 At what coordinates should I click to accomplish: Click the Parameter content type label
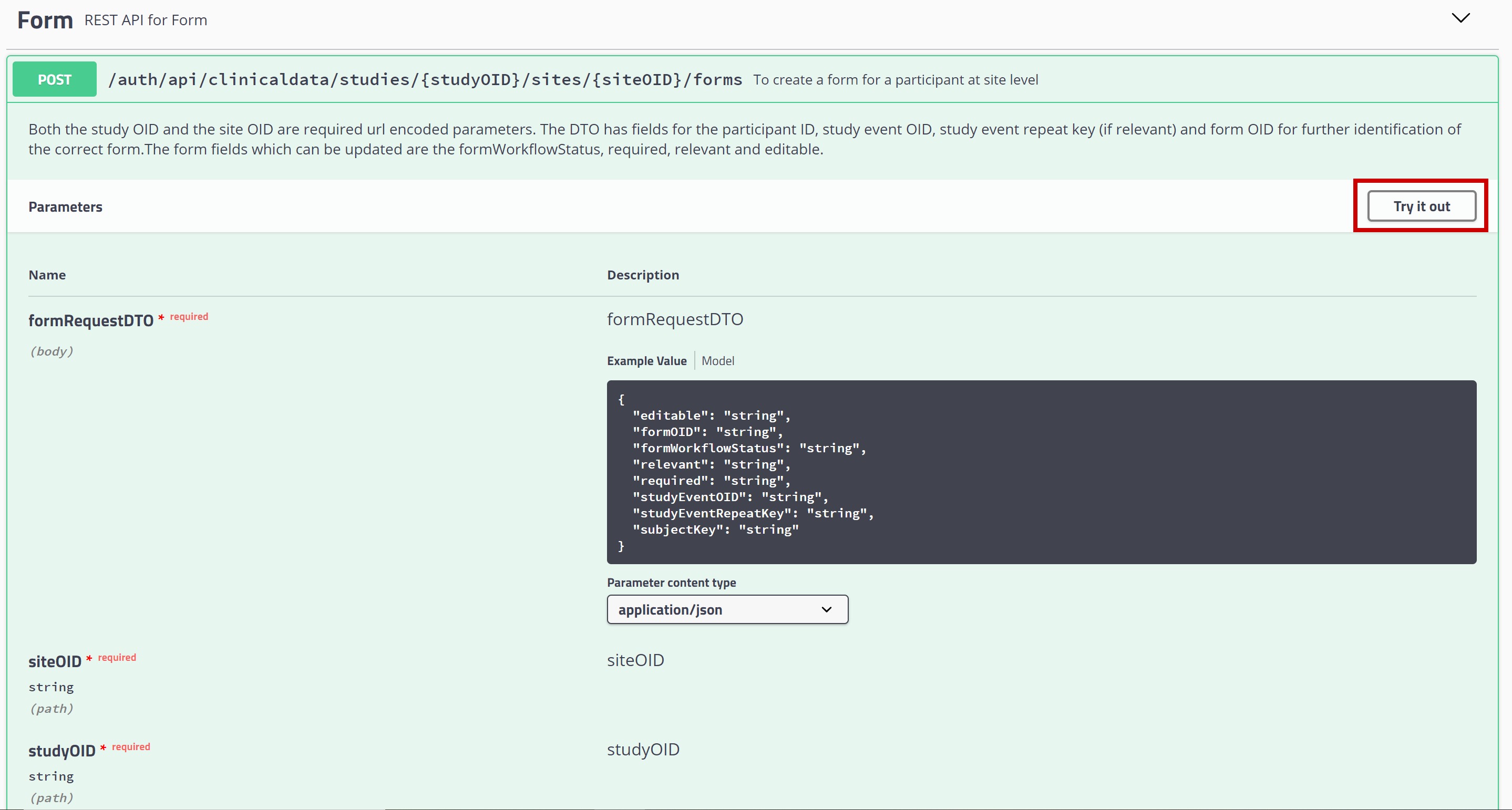pyautogui.click(x=671, y=583)
